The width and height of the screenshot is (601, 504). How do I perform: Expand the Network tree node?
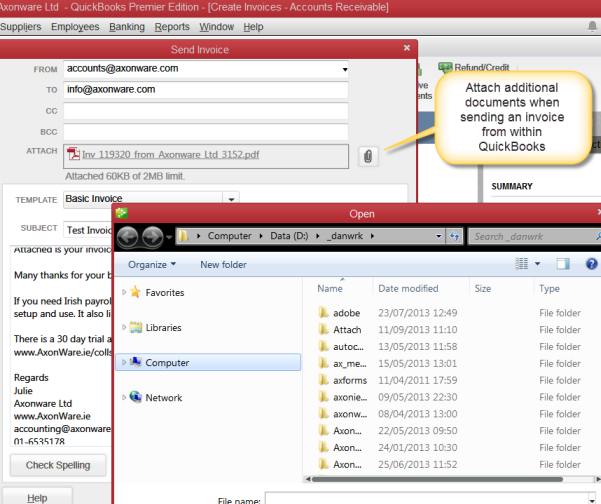coord(124,397)
